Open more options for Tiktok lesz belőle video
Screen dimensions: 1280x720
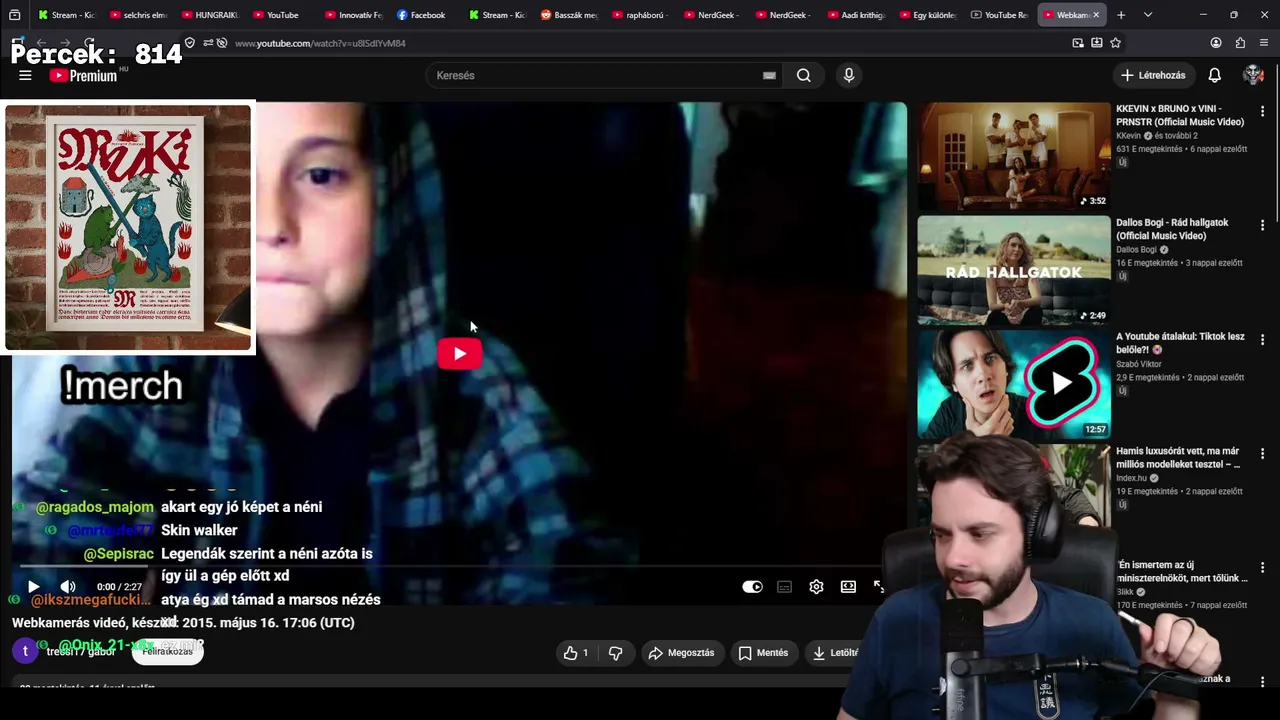pyautogui.click(x=1262, y=339)
